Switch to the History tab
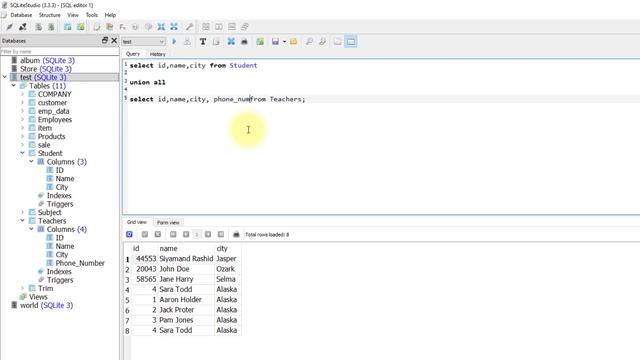 [158, 54]
